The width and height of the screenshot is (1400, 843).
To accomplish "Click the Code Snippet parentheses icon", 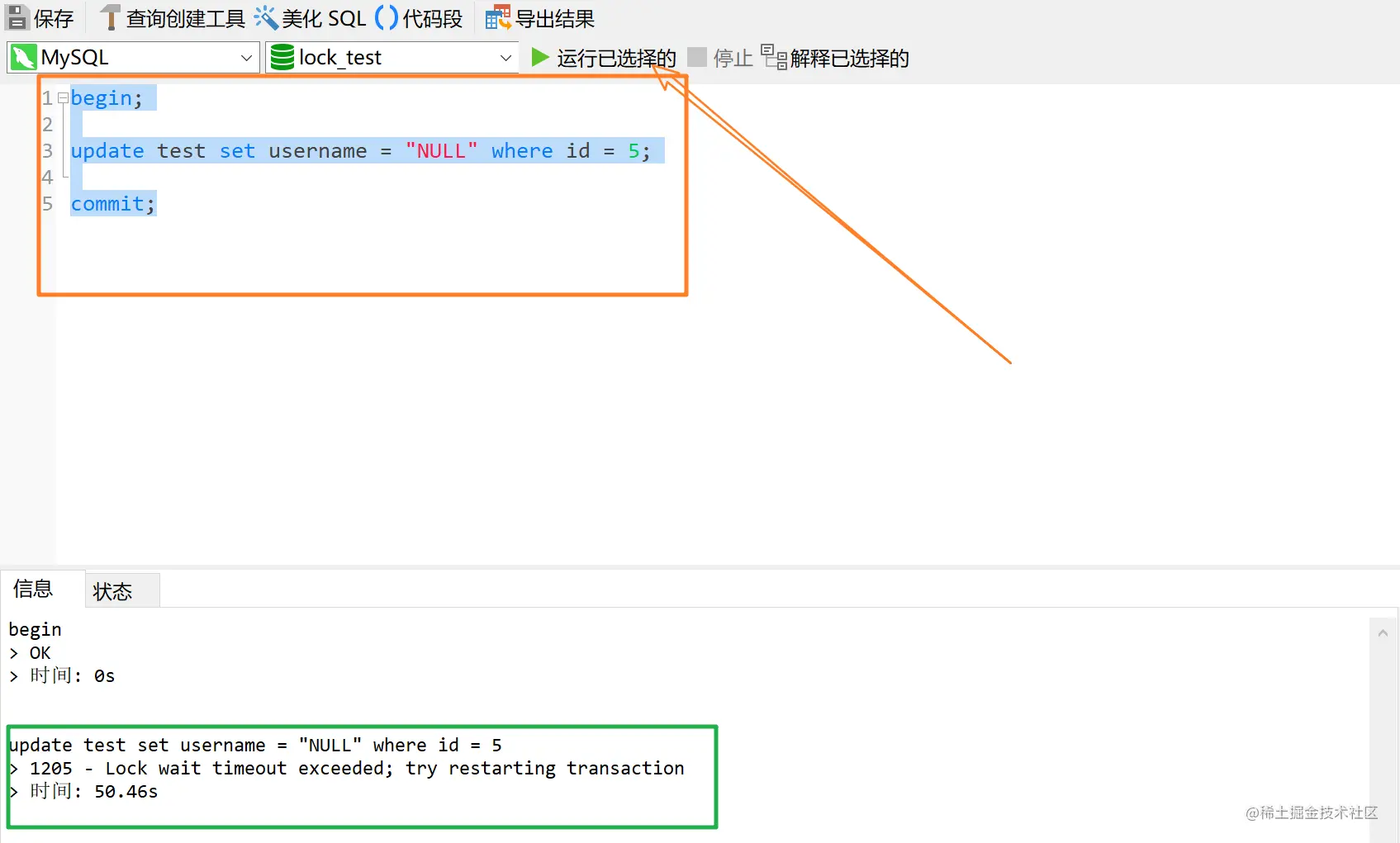I will (387, 17).
